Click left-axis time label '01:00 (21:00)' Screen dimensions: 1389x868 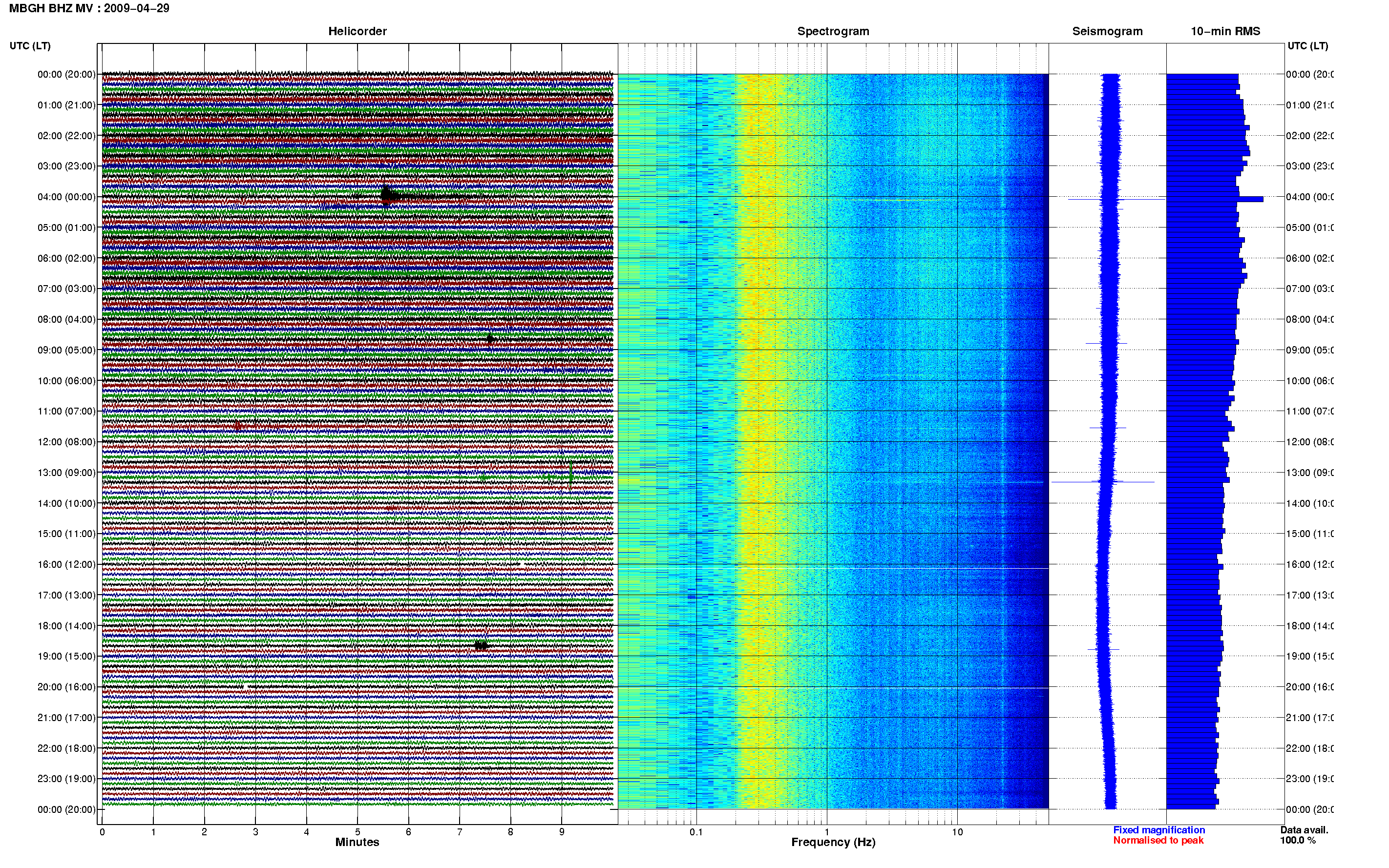tap(66, 105)
